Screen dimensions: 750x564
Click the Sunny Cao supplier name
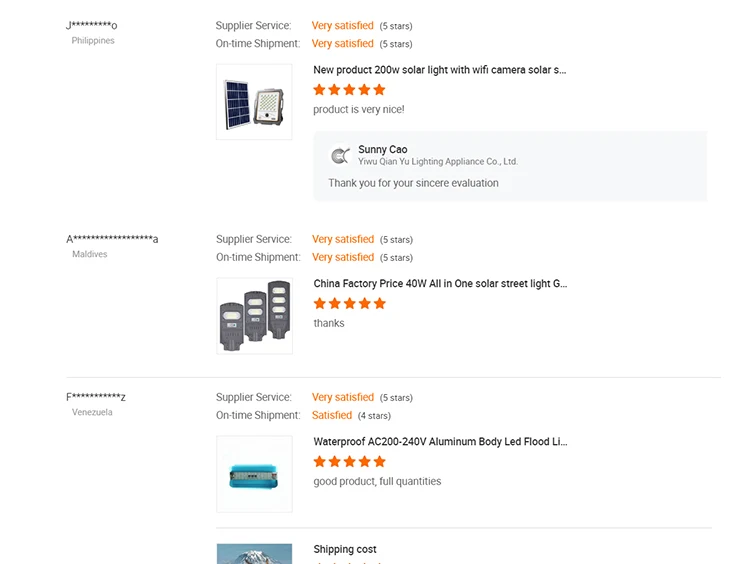coord(383,150)
